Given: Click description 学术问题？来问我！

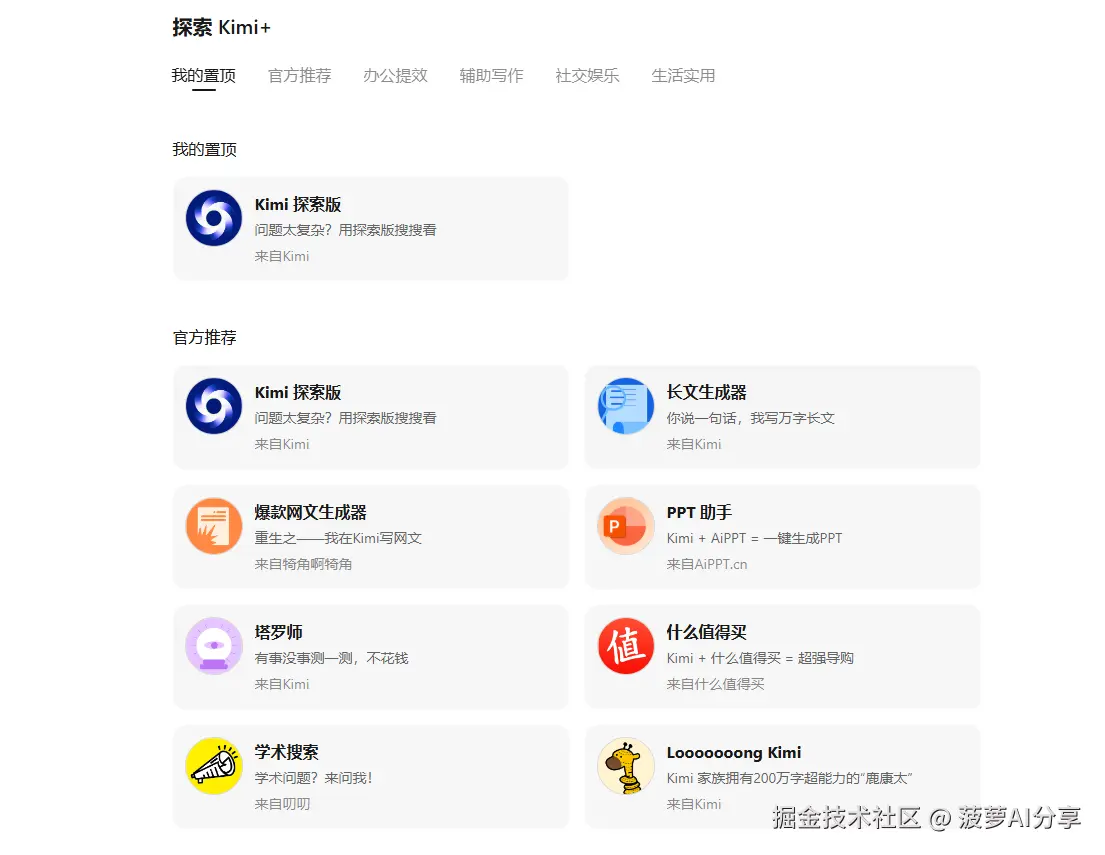Looking at the screenshot, I should coord(314,777).
